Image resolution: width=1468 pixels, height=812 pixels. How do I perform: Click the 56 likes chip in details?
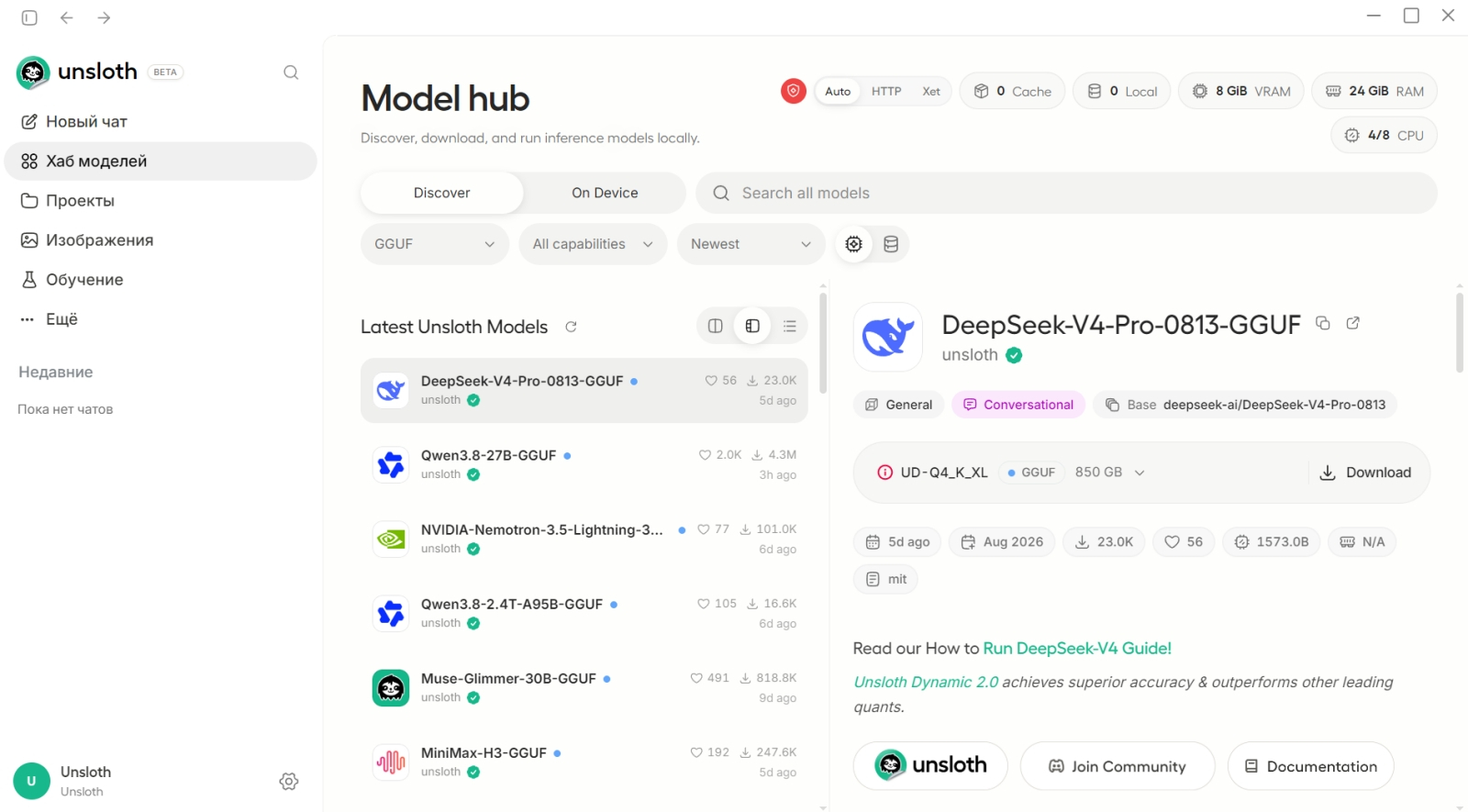click(x=1184, y=542)
